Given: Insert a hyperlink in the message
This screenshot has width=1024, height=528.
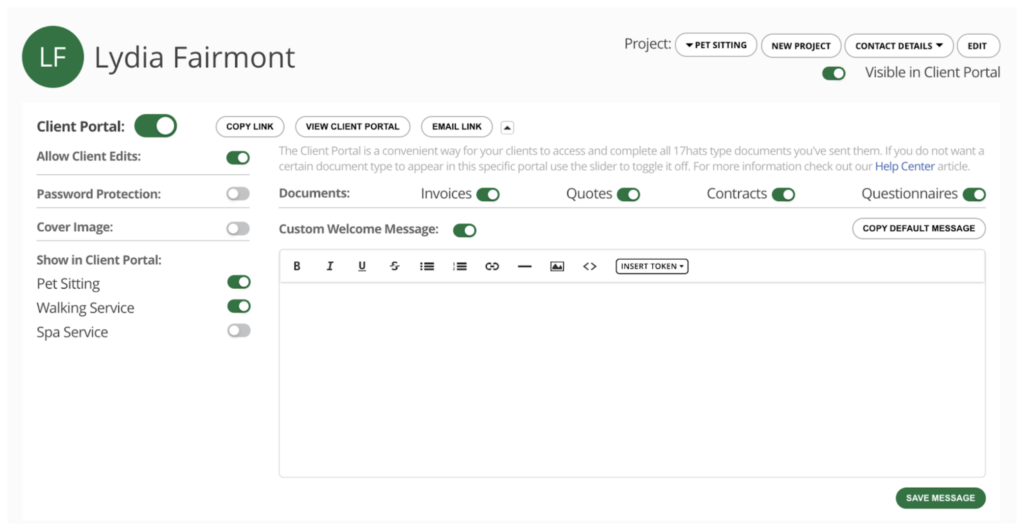Looking at the screenshot, I should [492, 266].
